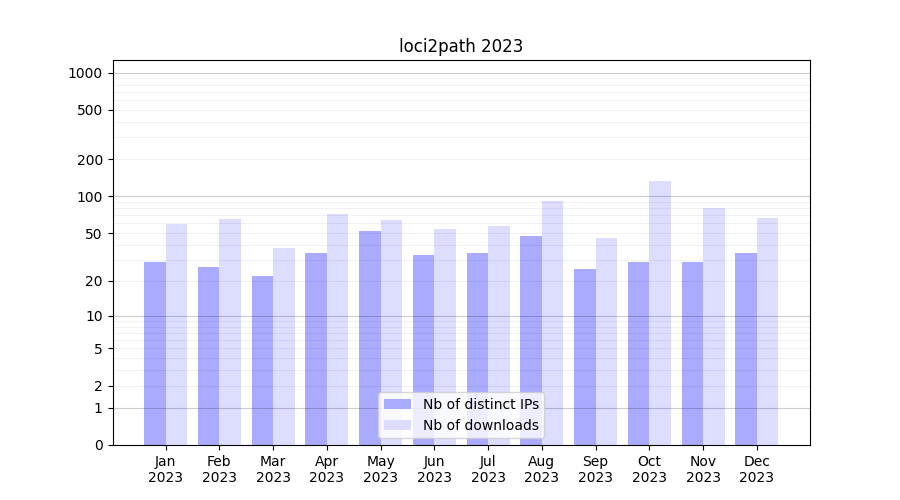Select the Dec 2023 x-axis label

tap(757, 469)
